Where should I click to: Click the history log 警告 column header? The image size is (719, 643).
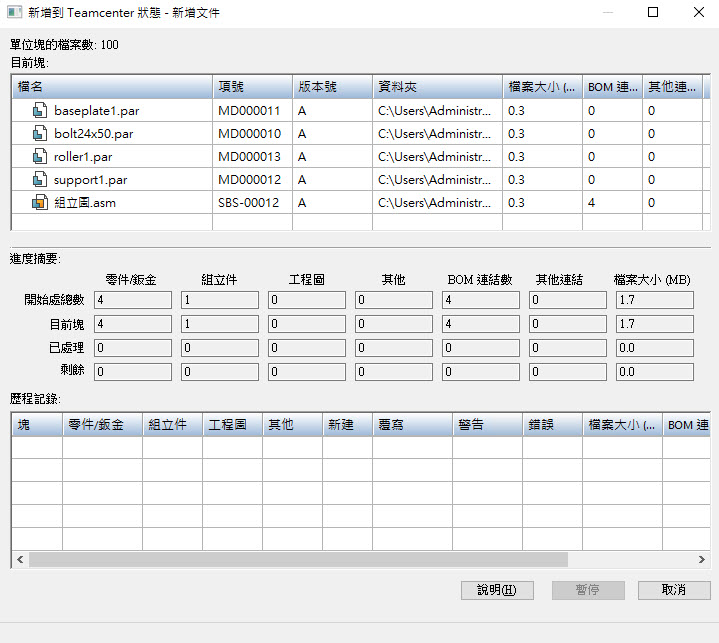[x=487, y=425]
